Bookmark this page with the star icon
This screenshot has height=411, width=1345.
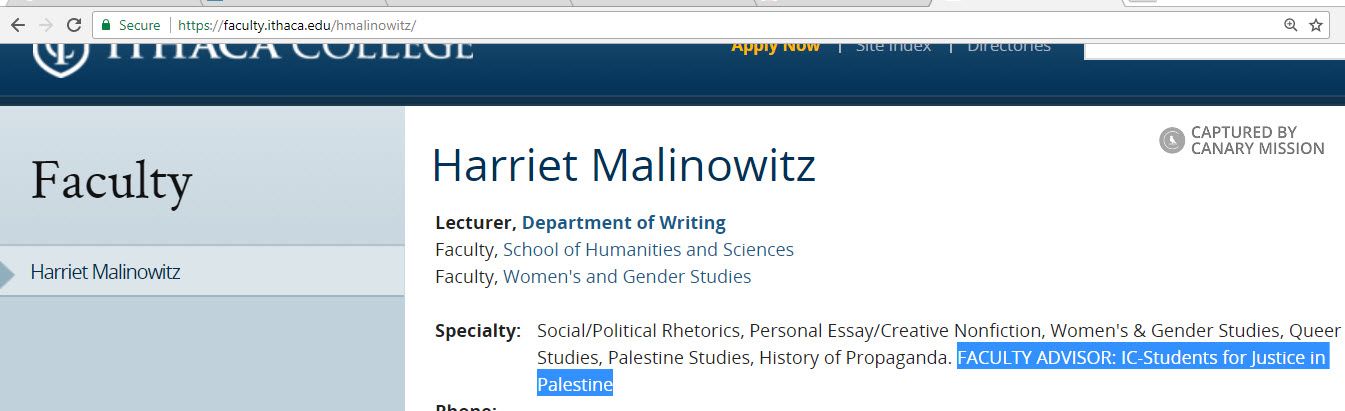pyautogui.click(x=1316, y=25)
